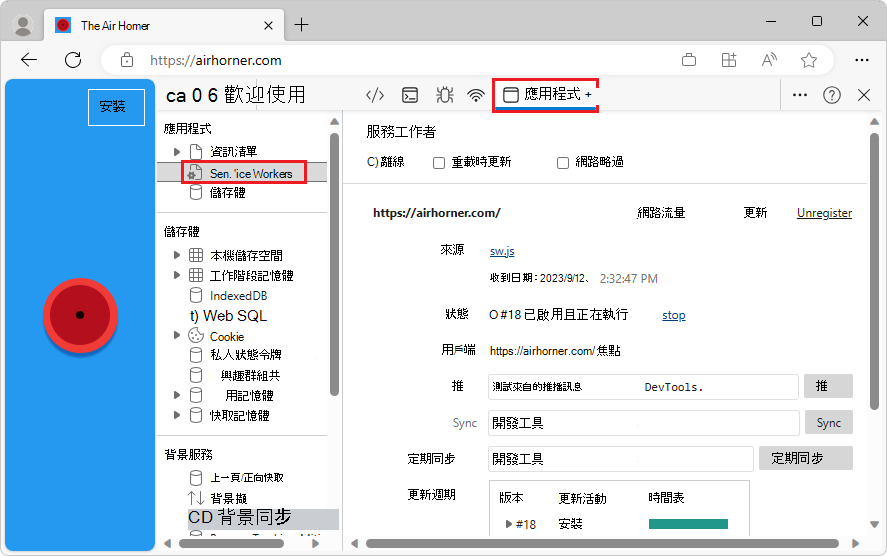
Task: Click the Cookie icon
Action: (196, 335)
